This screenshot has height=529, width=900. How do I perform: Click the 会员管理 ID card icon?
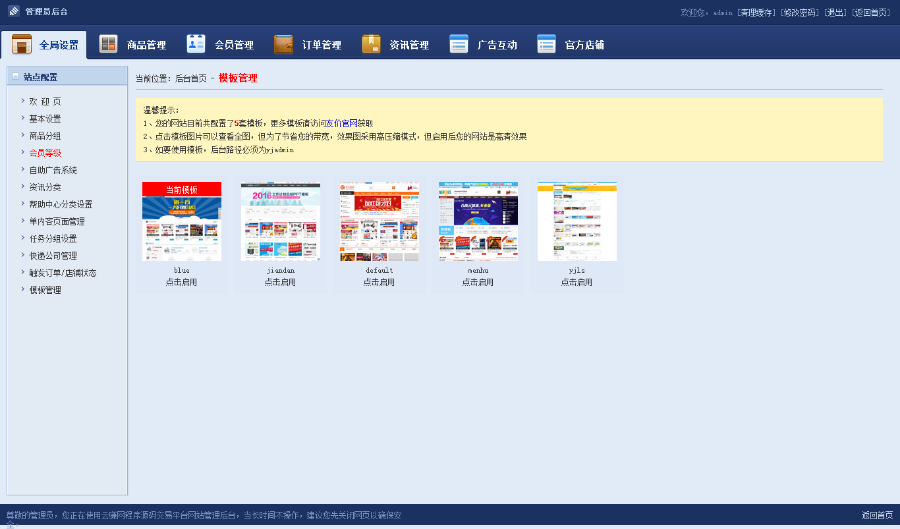click(196, 44)
